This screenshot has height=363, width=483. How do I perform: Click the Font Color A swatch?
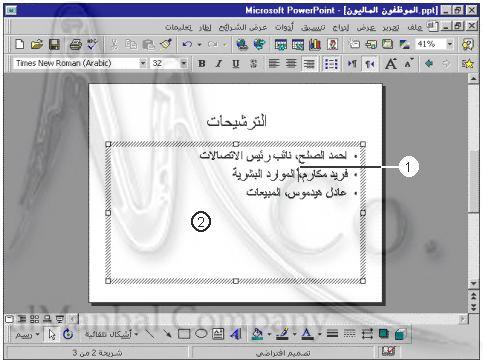307,334
